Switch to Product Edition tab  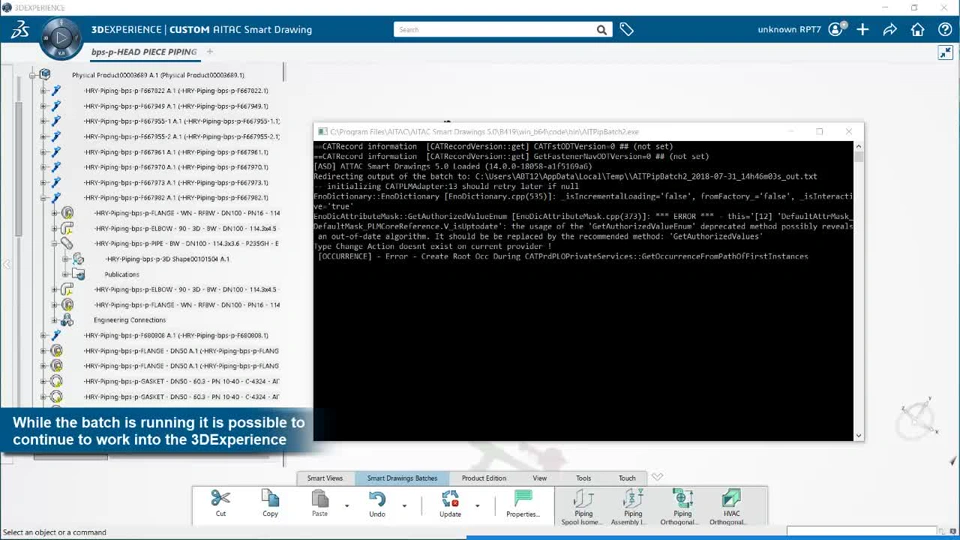point(484,478)
